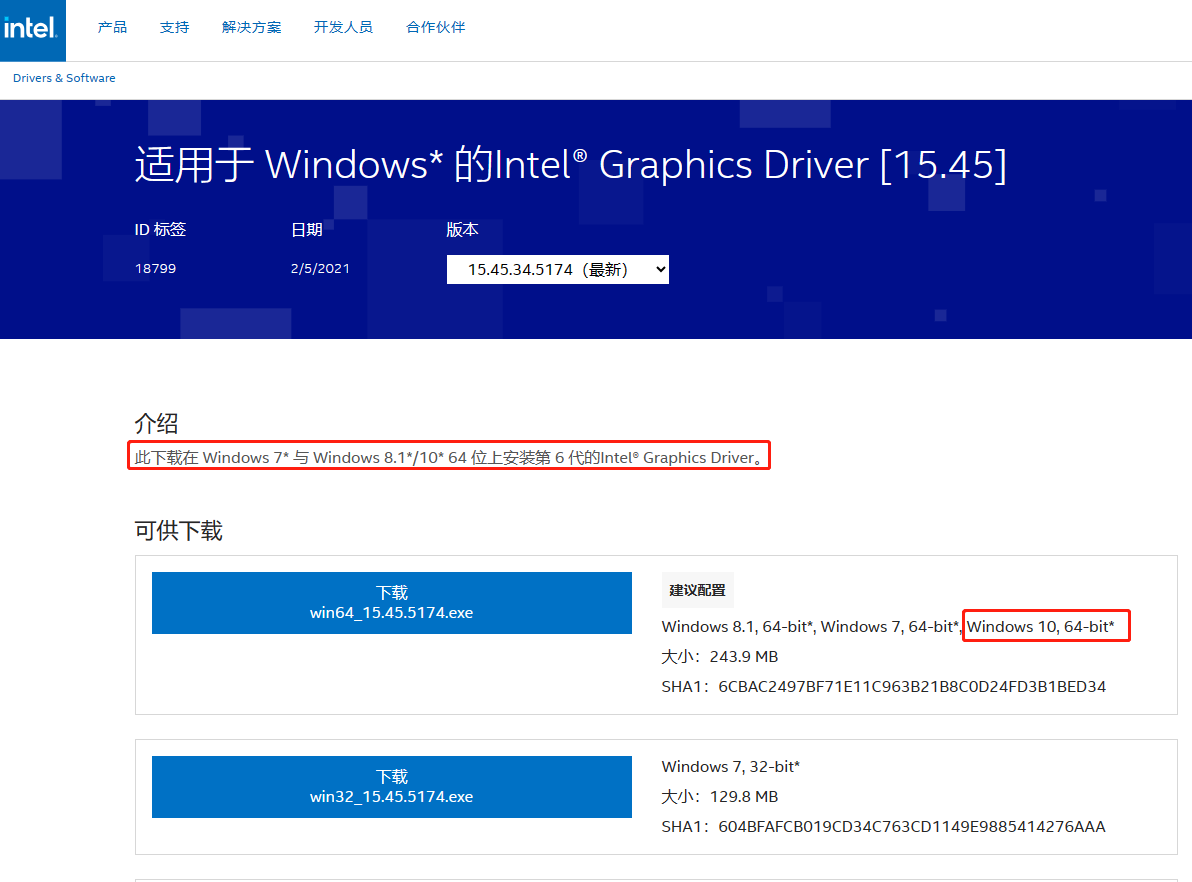This screenshot has width=1192, height=882.
Task: Download win64_15.45.5174.exe
Action: (391, 602)
